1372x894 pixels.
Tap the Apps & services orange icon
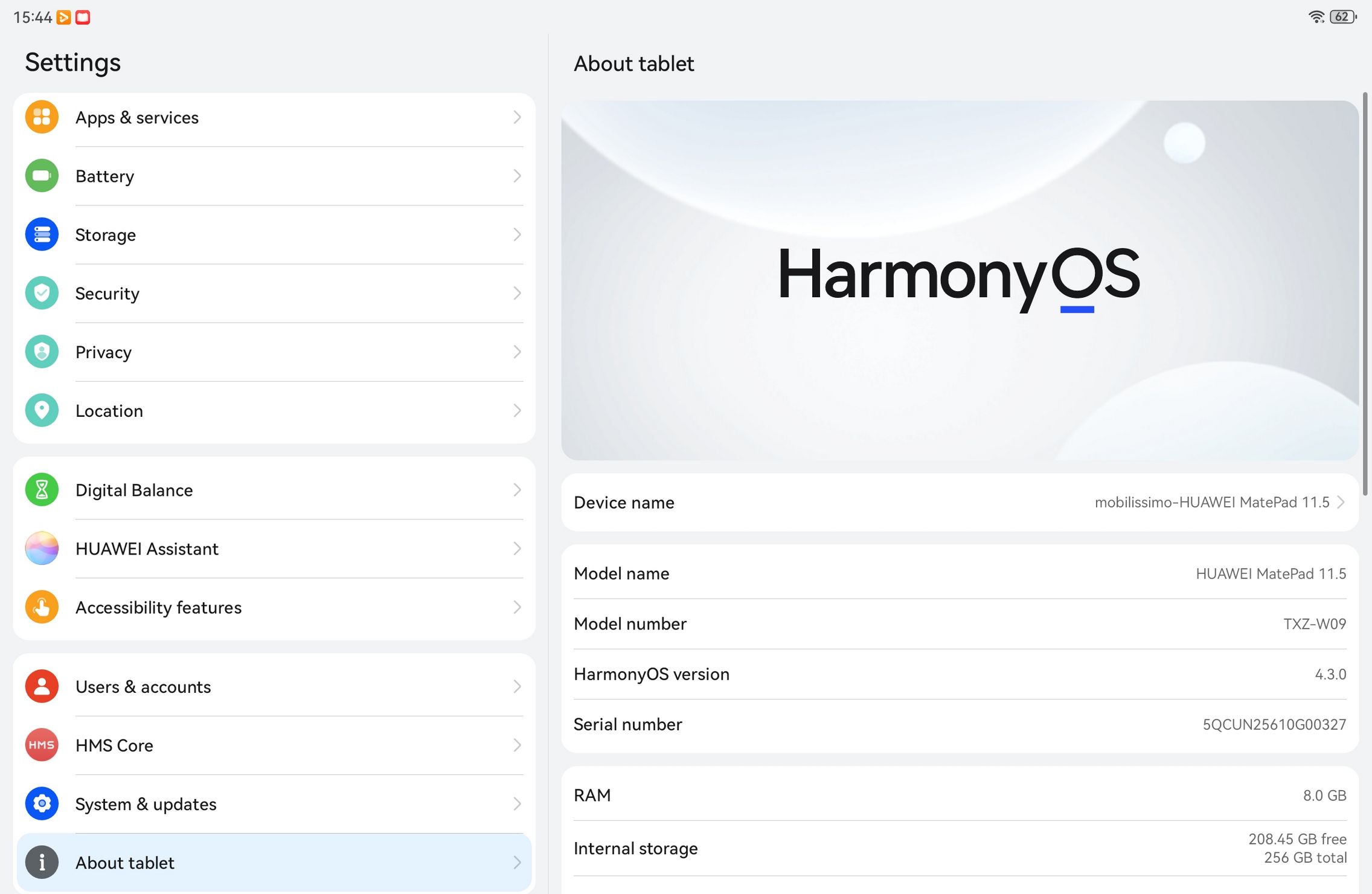click(42, 117)
